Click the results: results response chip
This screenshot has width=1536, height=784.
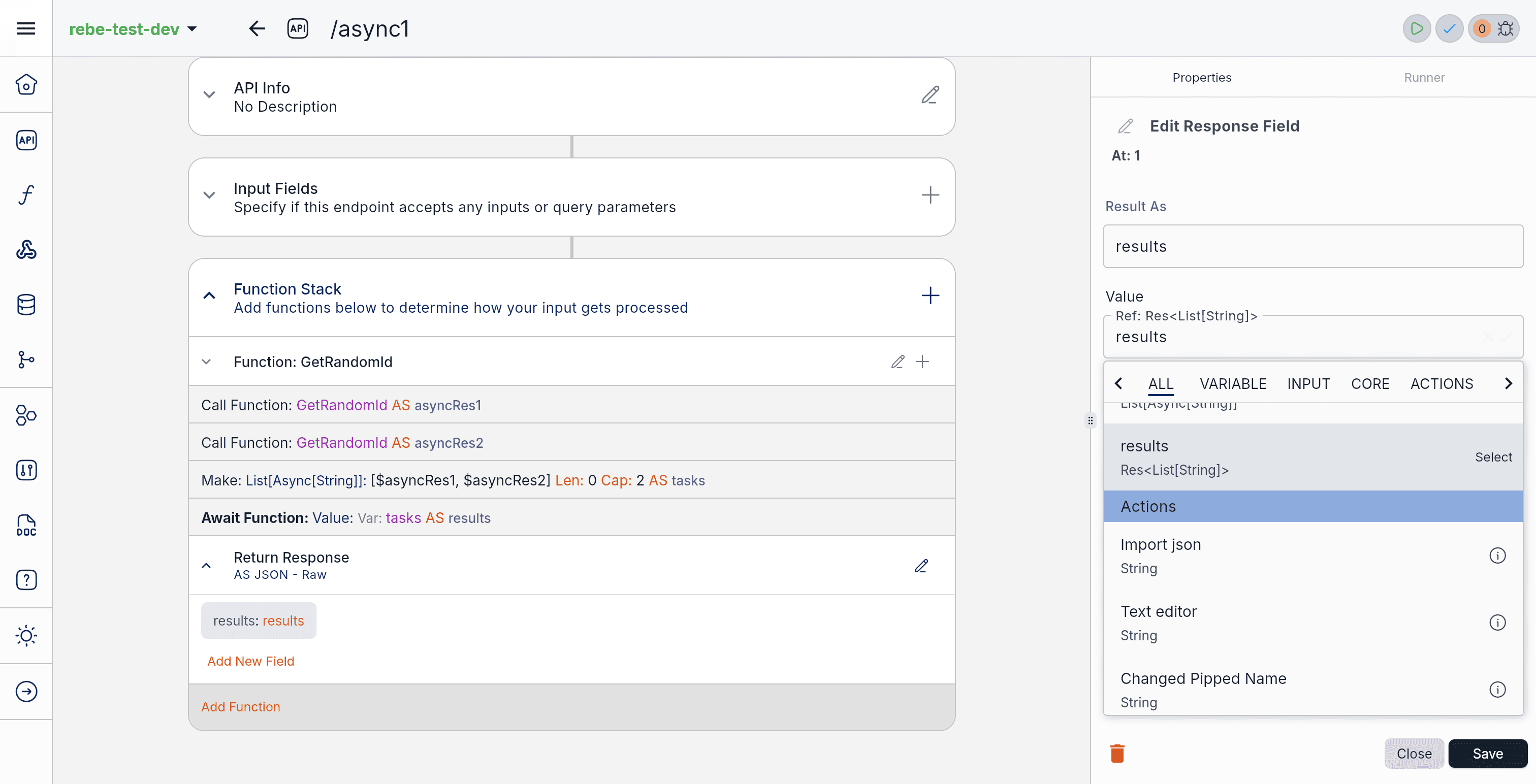(258, 620)
